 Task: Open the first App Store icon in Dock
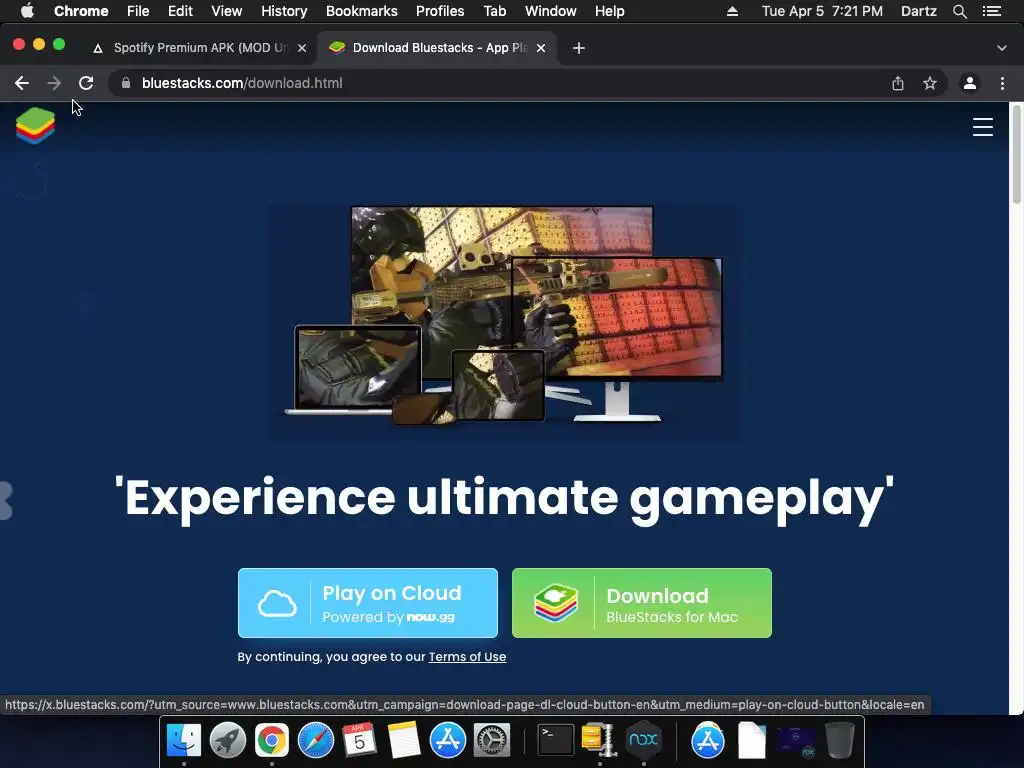click(447, 740)
